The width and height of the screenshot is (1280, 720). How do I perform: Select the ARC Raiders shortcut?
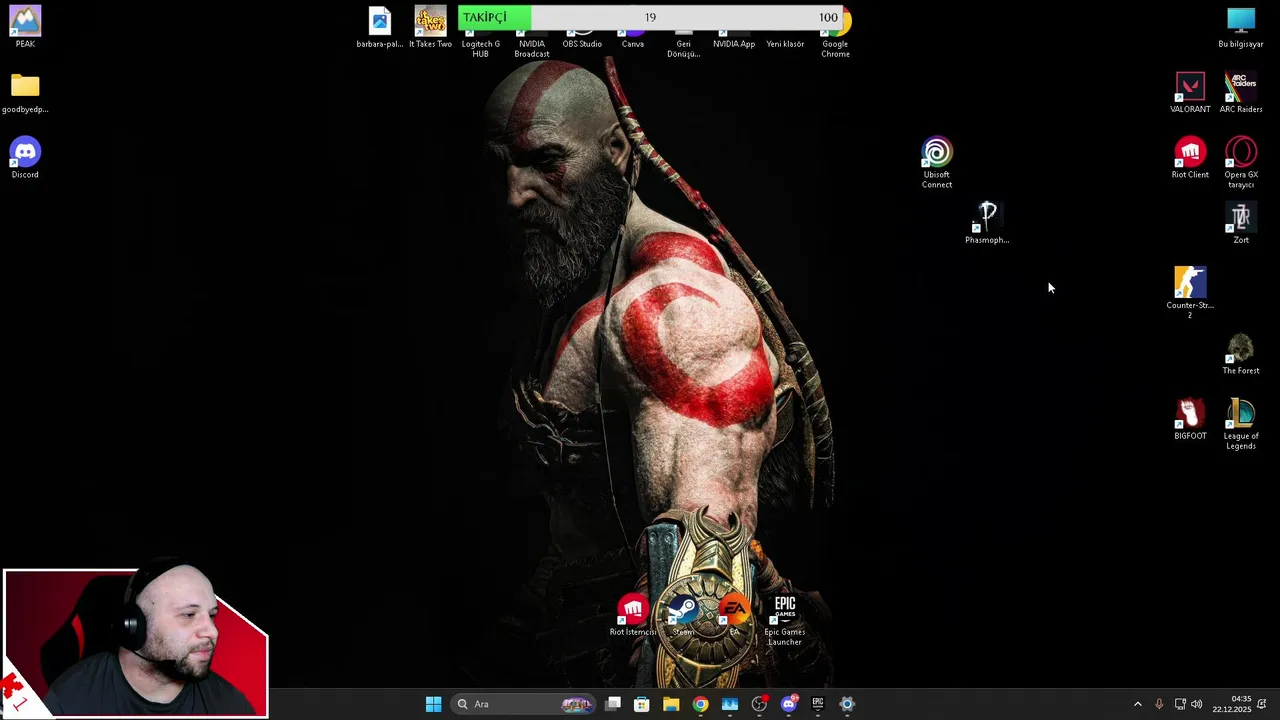1241,93
